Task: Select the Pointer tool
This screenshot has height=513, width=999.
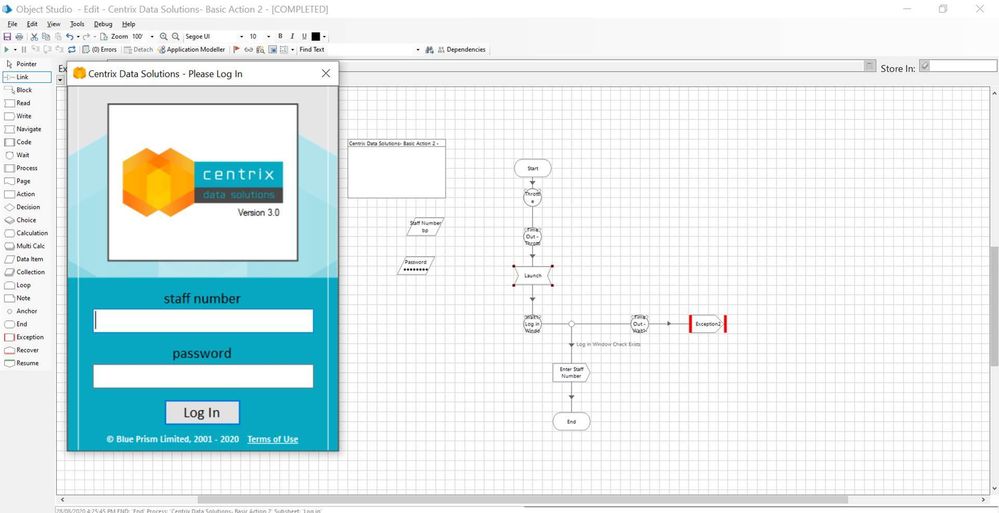Action: coord(26,64)
